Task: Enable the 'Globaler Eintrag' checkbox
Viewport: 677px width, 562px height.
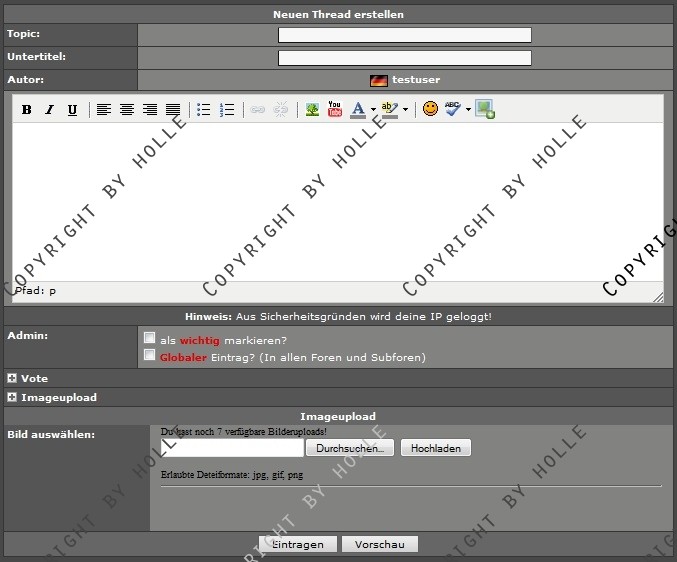Action: click(150, 355)
